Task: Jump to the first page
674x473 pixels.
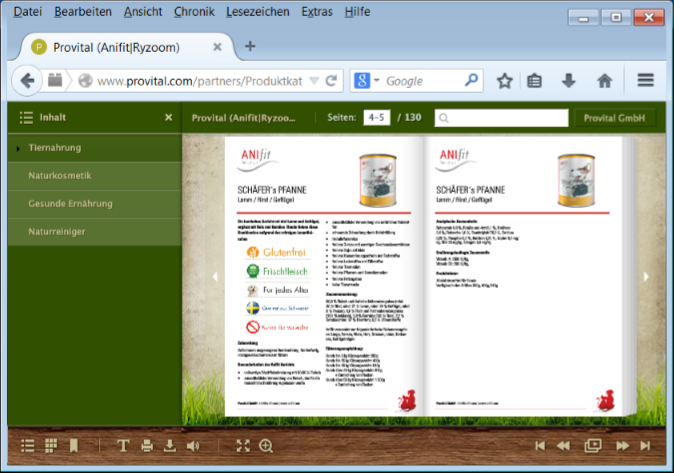Action: coord(541,446)
